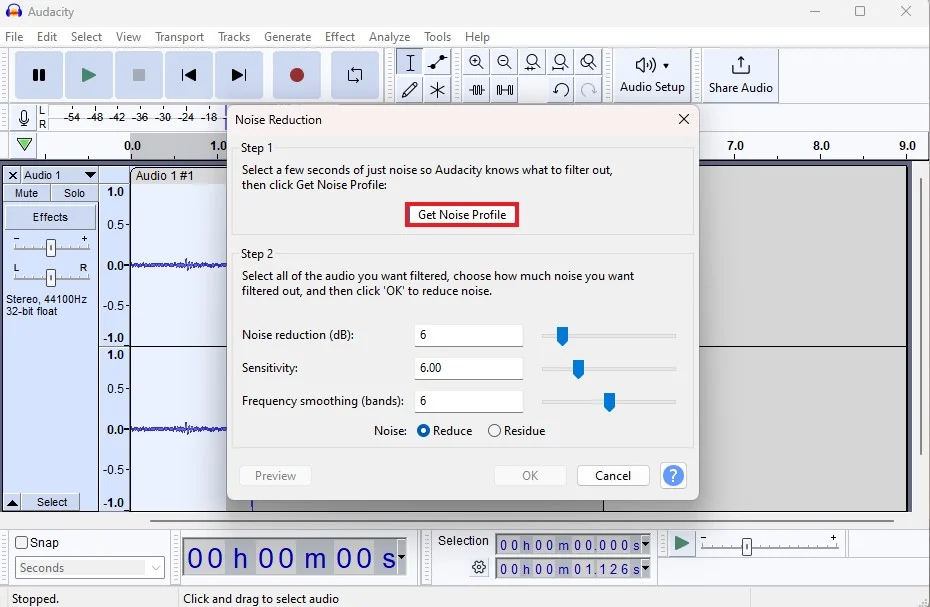The image size is (930, 607).
Task: Toggle the Loop playback button
Action: 355,75
